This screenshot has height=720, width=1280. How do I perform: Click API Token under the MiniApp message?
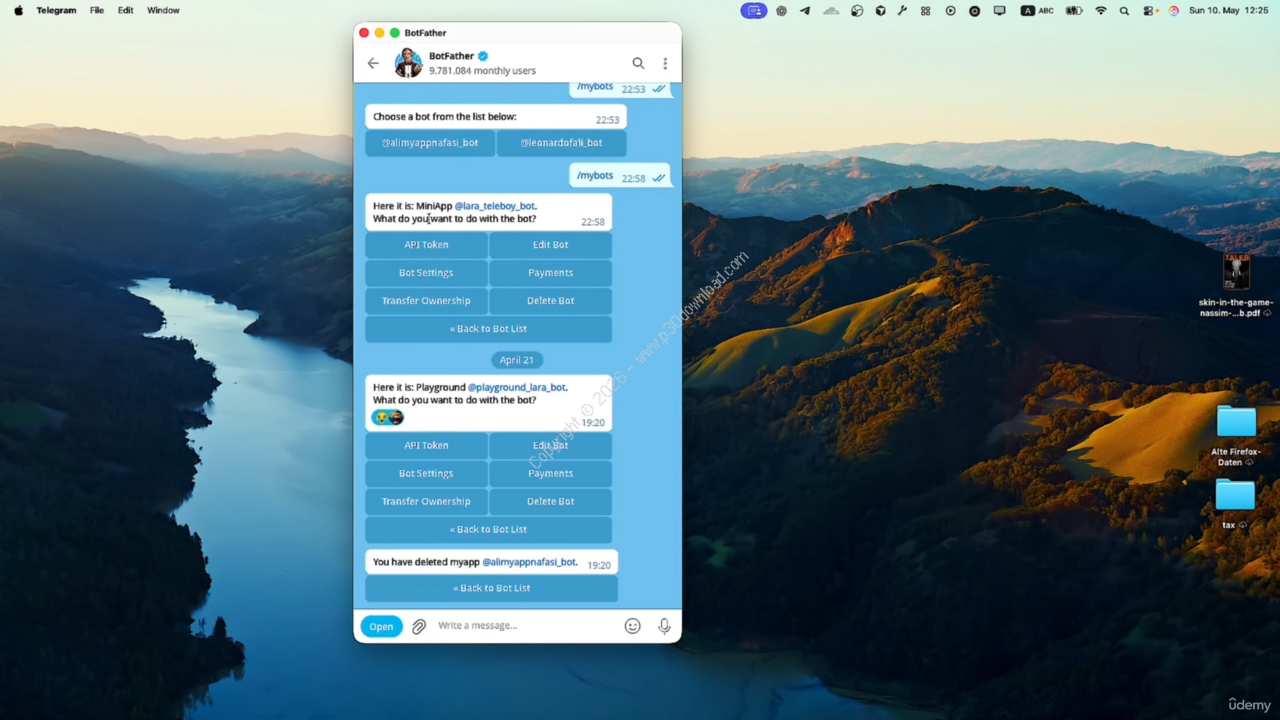(426, 245)
